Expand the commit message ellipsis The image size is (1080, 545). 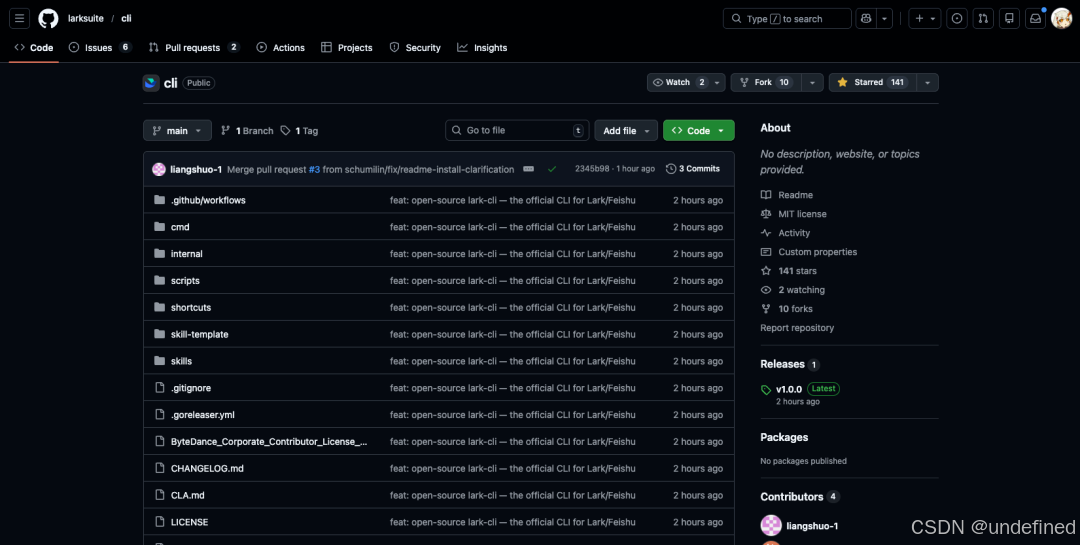pos(528,169)
